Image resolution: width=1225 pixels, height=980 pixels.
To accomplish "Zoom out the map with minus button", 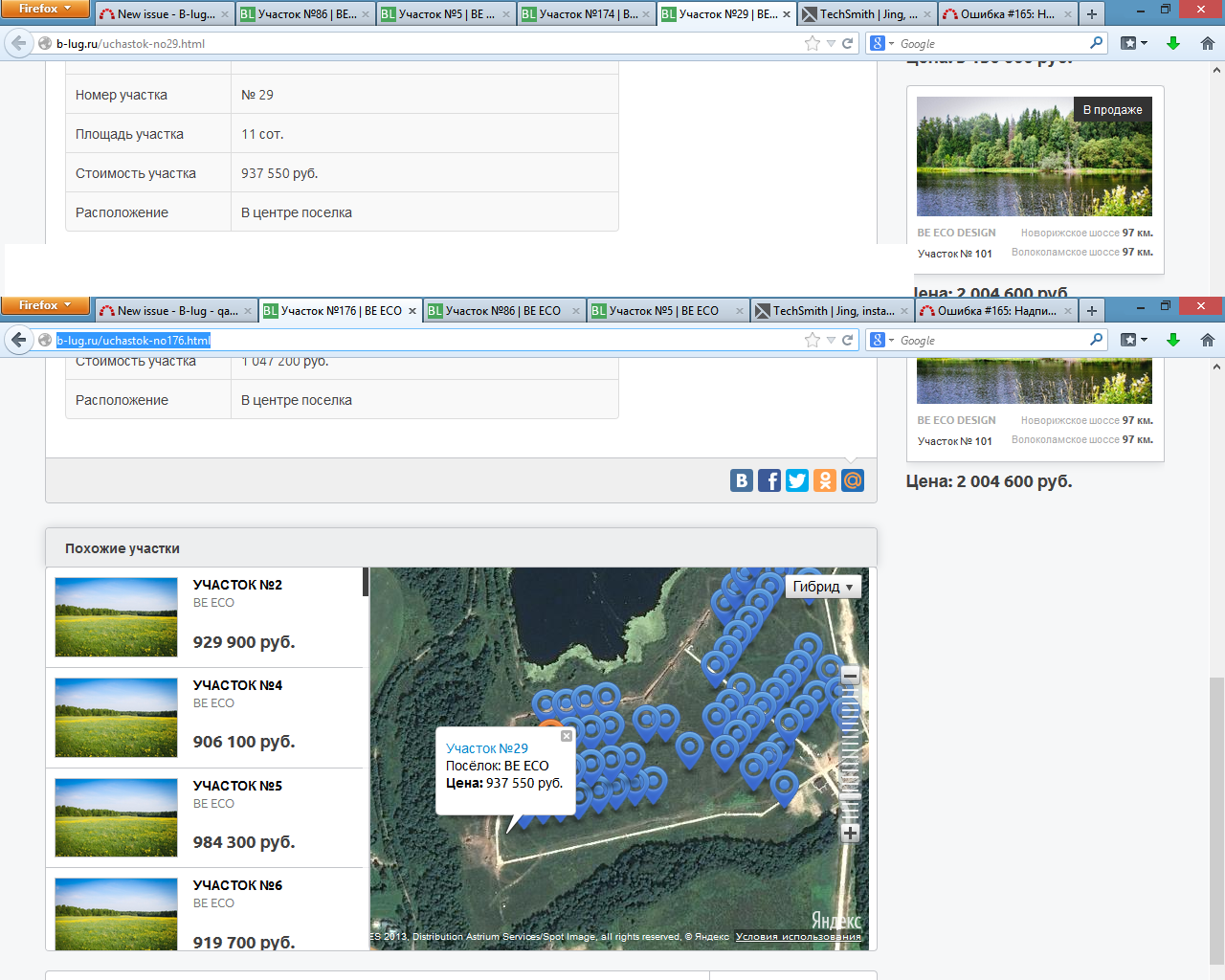I will [850, 676].
